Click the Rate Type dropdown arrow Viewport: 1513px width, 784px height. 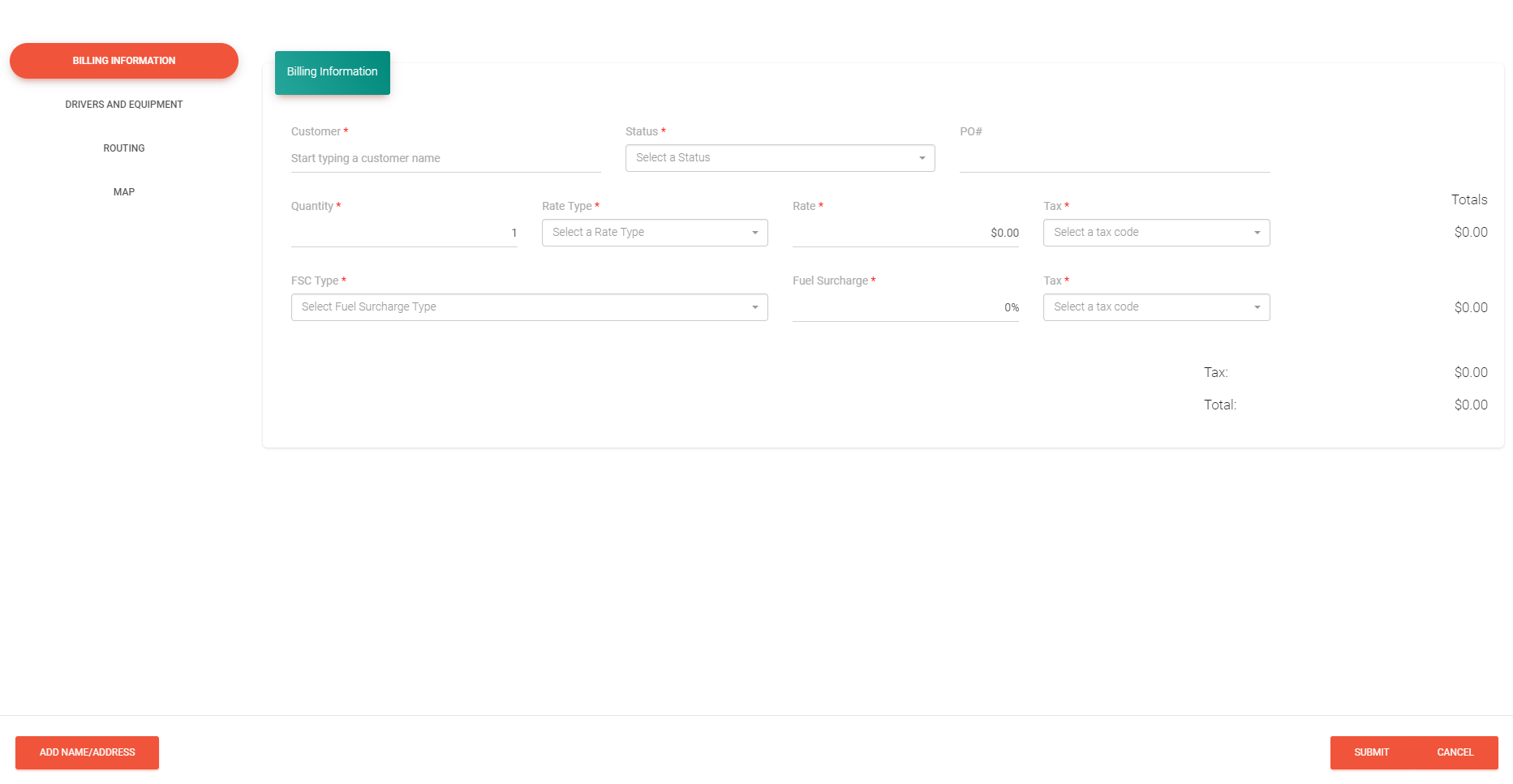pyautogui.click(x=754, y=233)
